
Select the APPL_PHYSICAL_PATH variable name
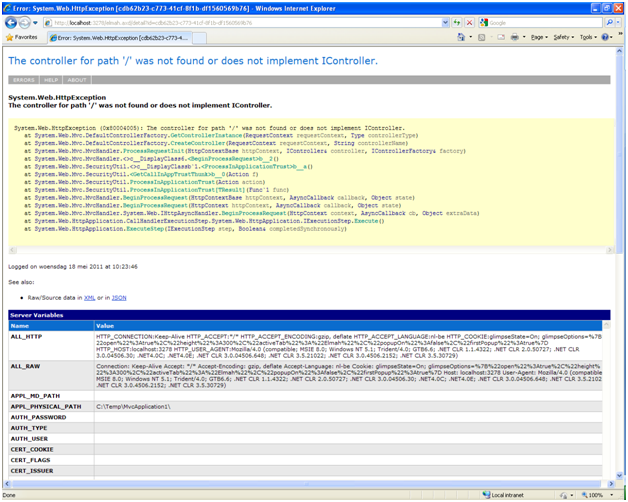pos(46,407)
